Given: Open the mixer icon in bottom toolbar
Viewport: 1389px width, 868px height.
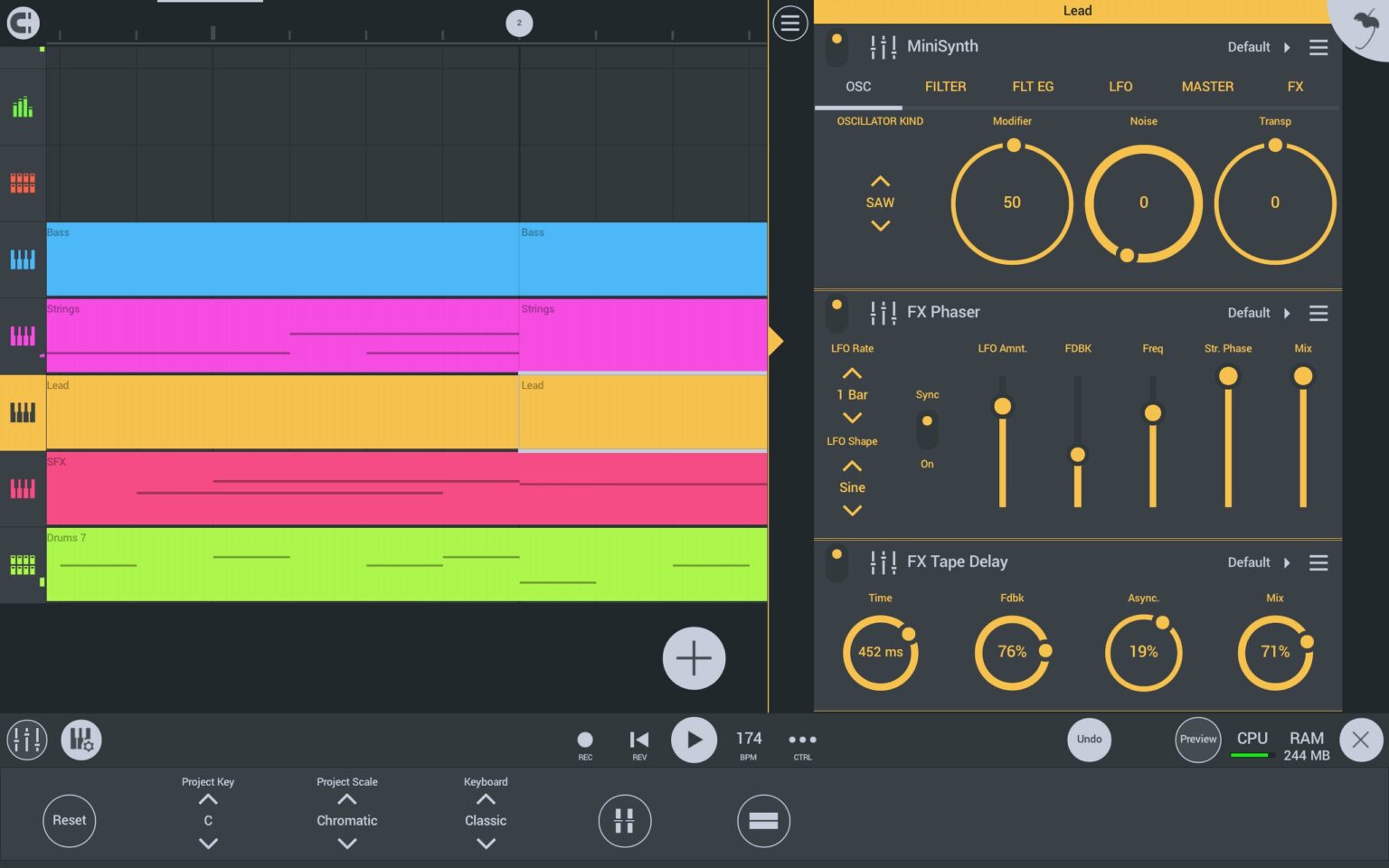Looking at the screenshot, I should pos(27,740).
